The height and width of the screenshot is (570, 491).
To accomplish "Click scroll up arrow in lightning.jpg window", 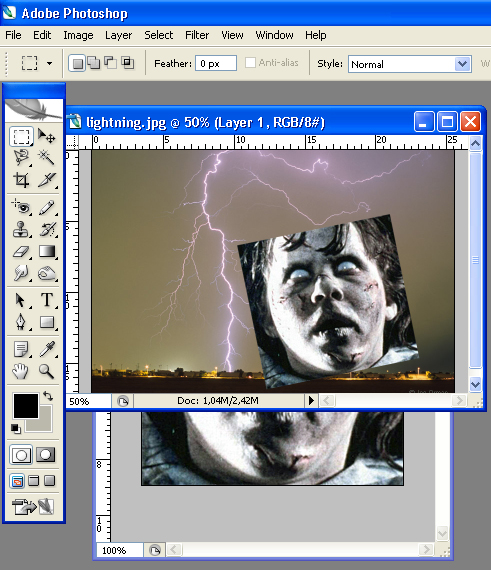I will [x=475, y=144].
